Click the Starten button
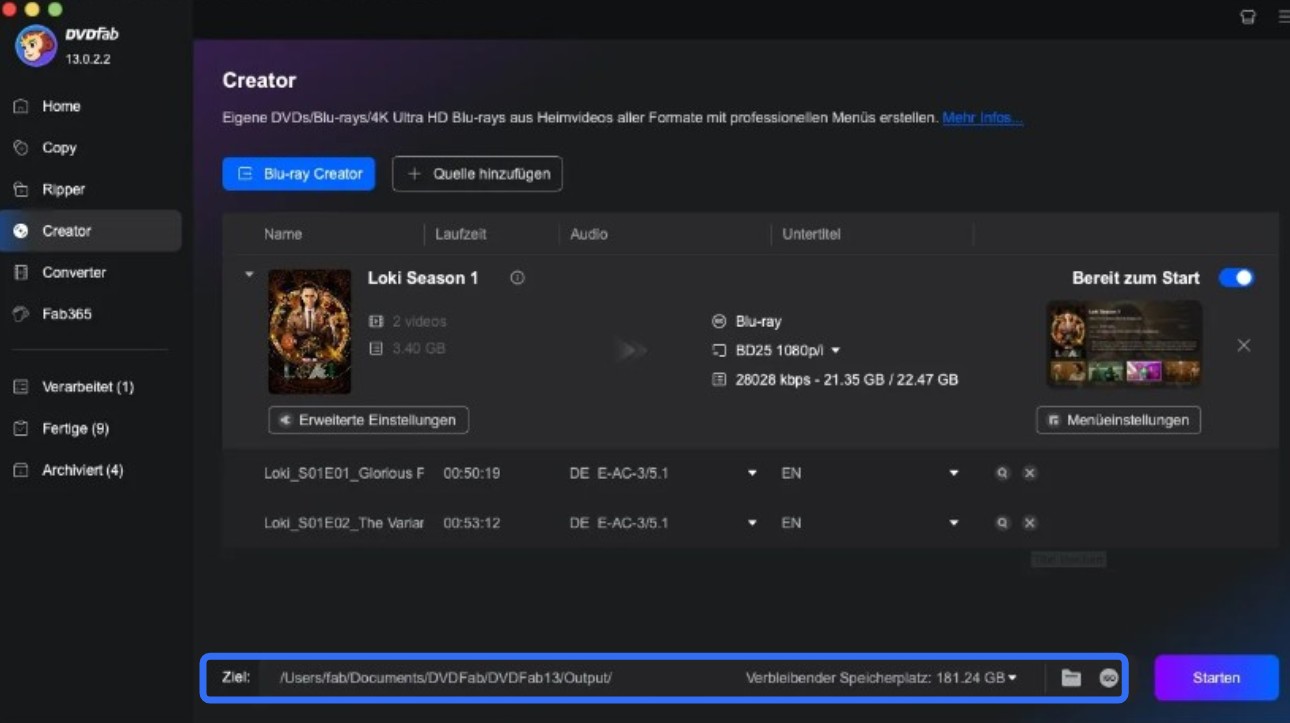The image size is (1290, 723). pos(1216,678)
